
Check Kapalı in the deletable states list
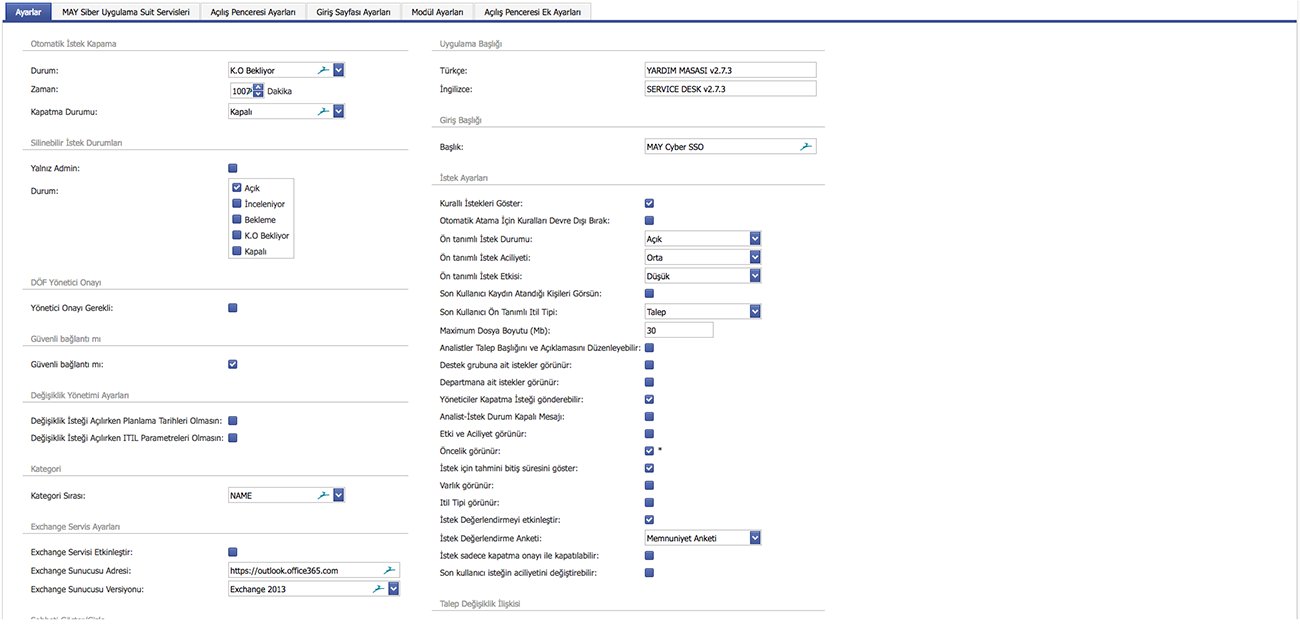[x=237, y=251]
